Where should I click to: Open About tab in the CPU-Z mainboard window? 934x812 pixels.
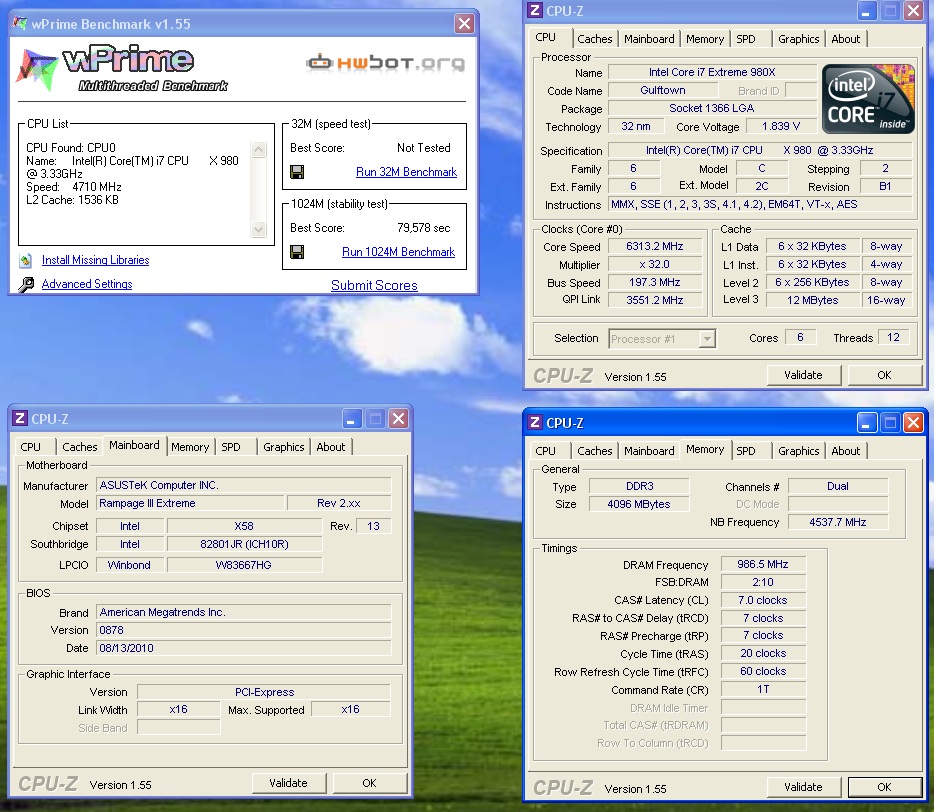331,447
